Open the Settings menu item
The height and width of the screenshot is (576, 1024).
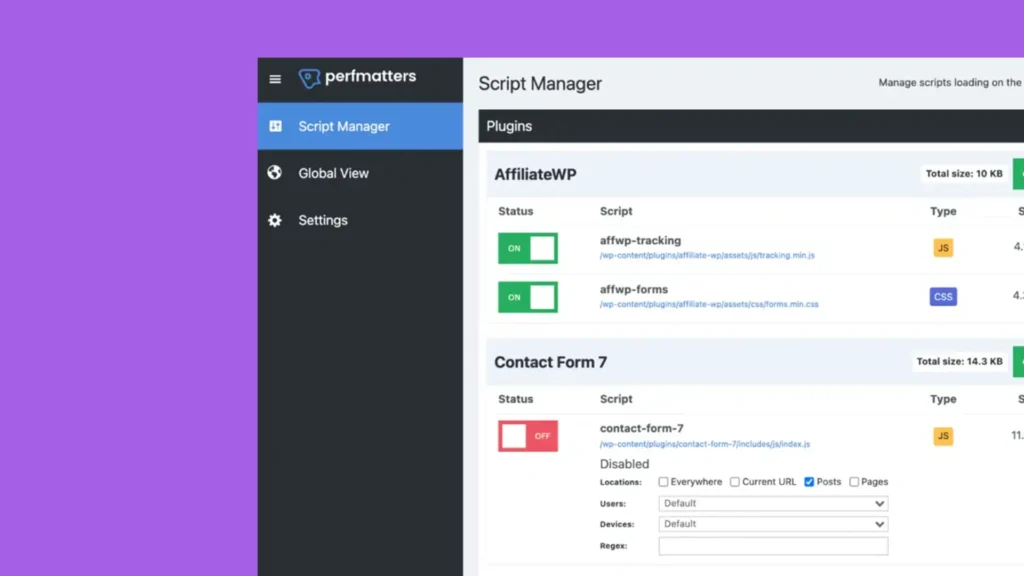323,220
